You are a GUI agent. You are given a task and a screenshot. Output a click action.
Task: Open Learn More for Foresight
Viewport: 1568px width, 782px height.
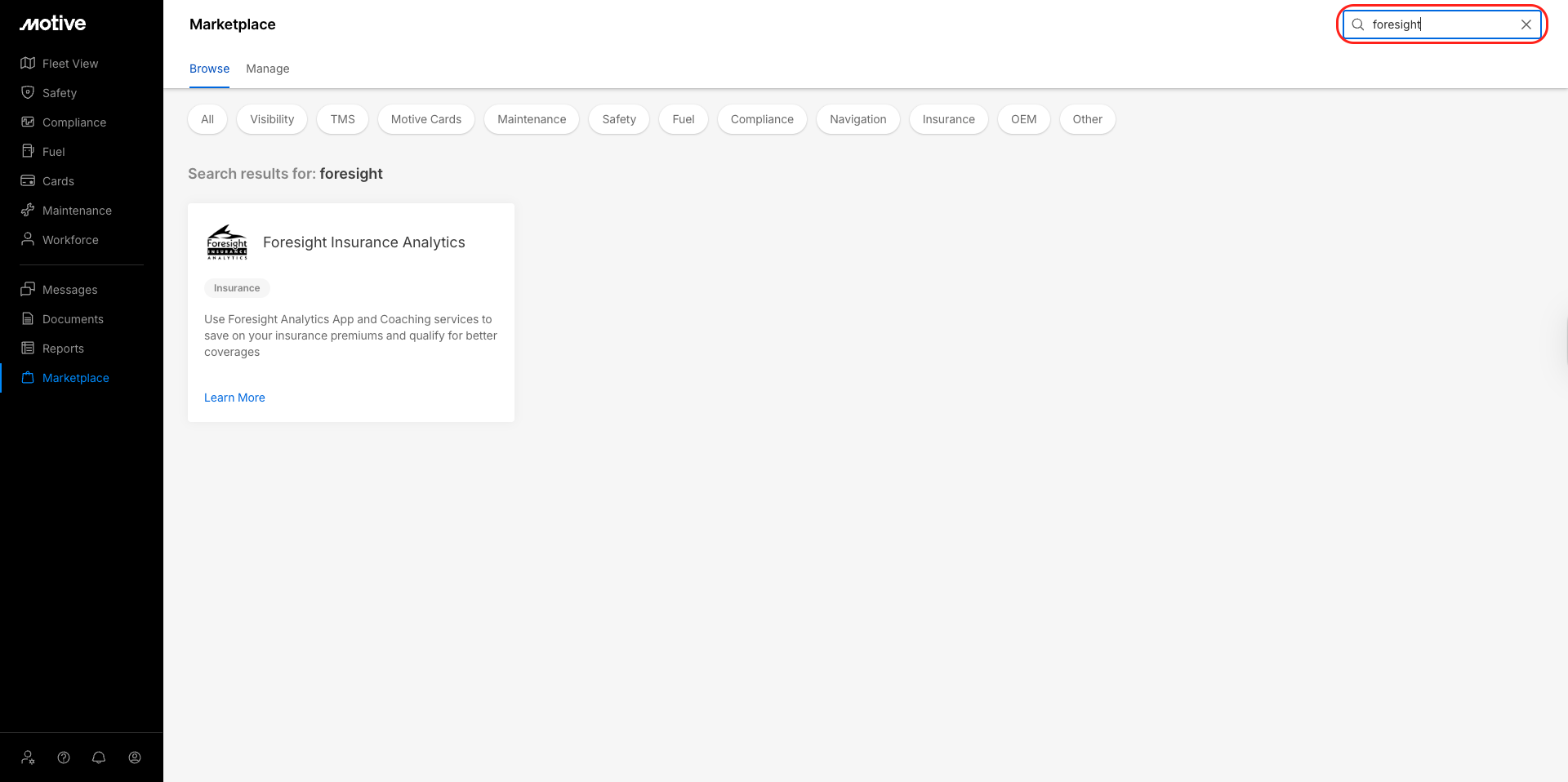[x=234, y=398]
